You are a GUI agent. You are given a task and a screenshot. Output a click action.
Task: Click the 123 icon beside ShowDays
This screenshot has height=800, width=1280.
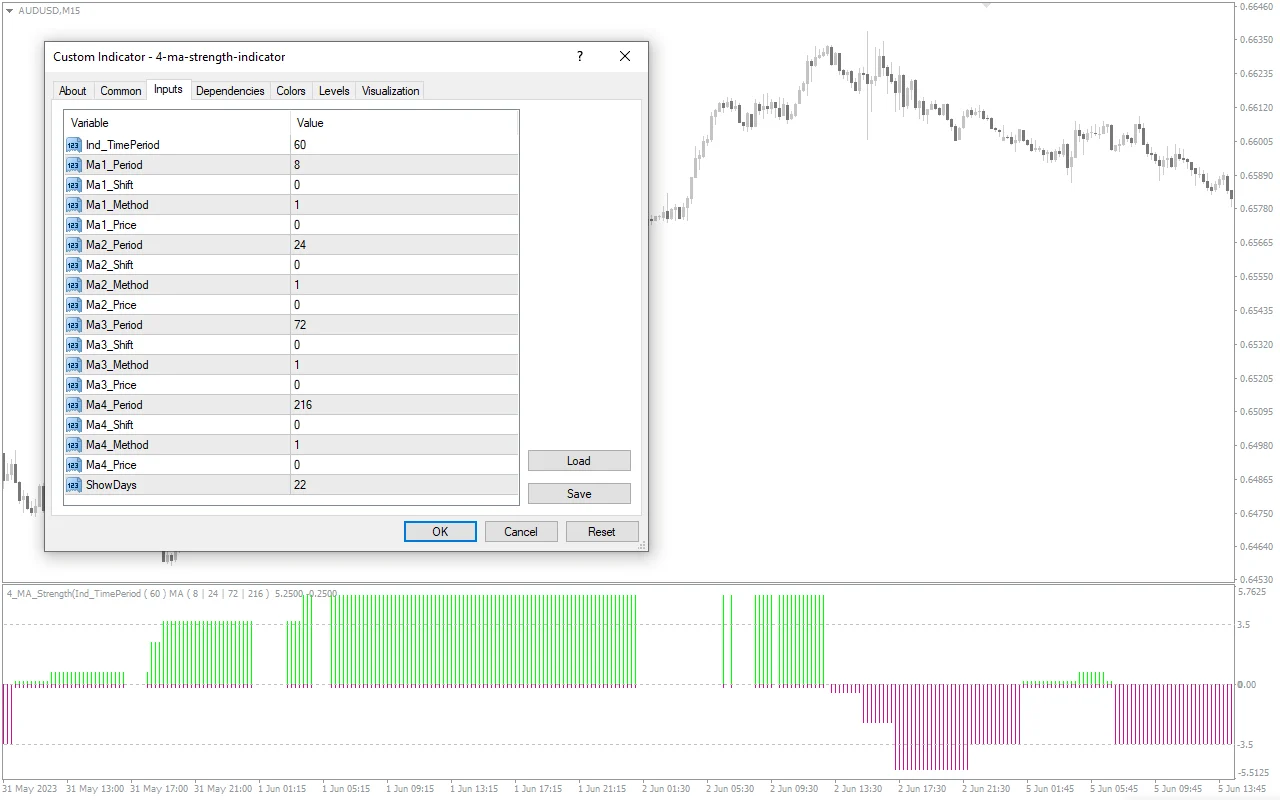click(73, 485)
